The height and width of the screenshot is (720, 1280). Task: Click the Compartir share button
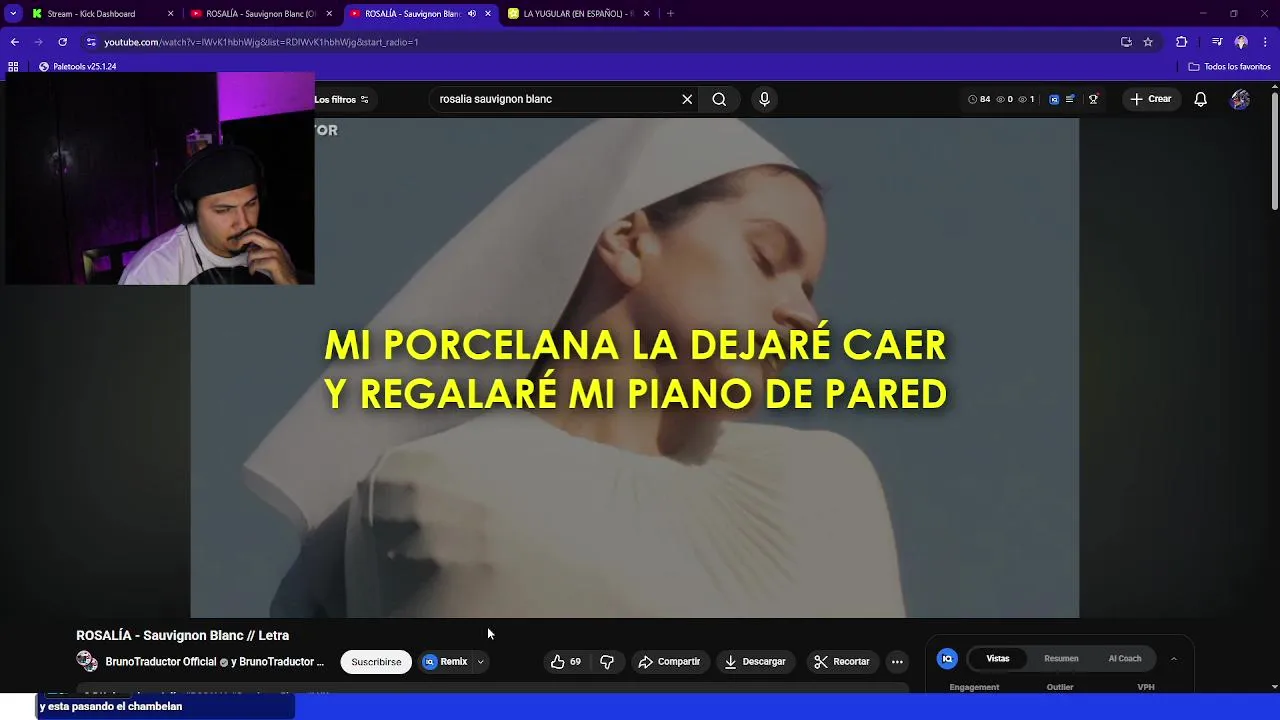(x=669, y=662)
